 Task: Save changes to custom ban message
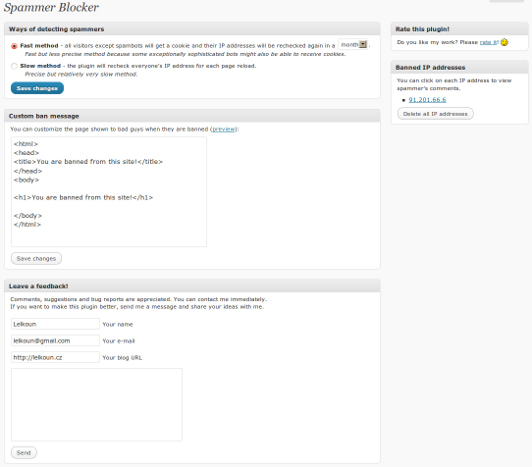coord(36,259)
